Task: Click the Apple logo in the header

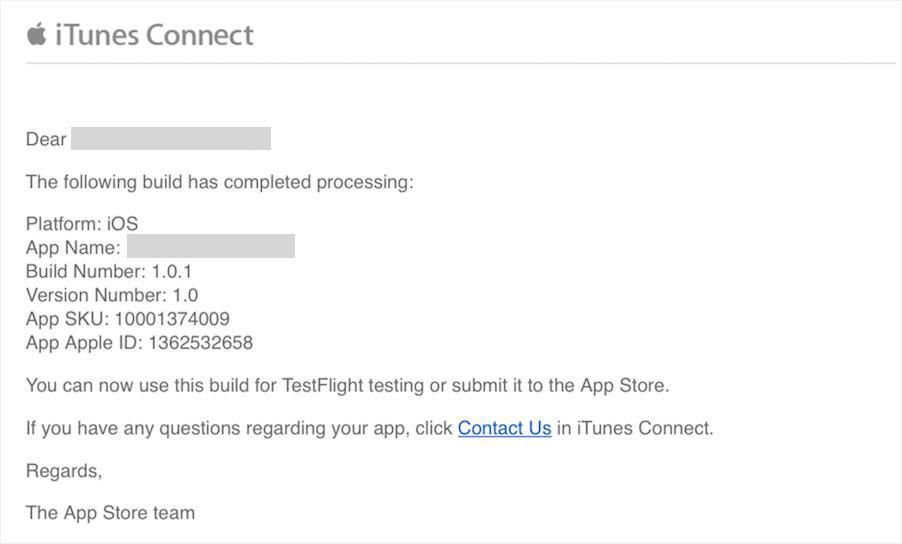Action: [37, 35]
